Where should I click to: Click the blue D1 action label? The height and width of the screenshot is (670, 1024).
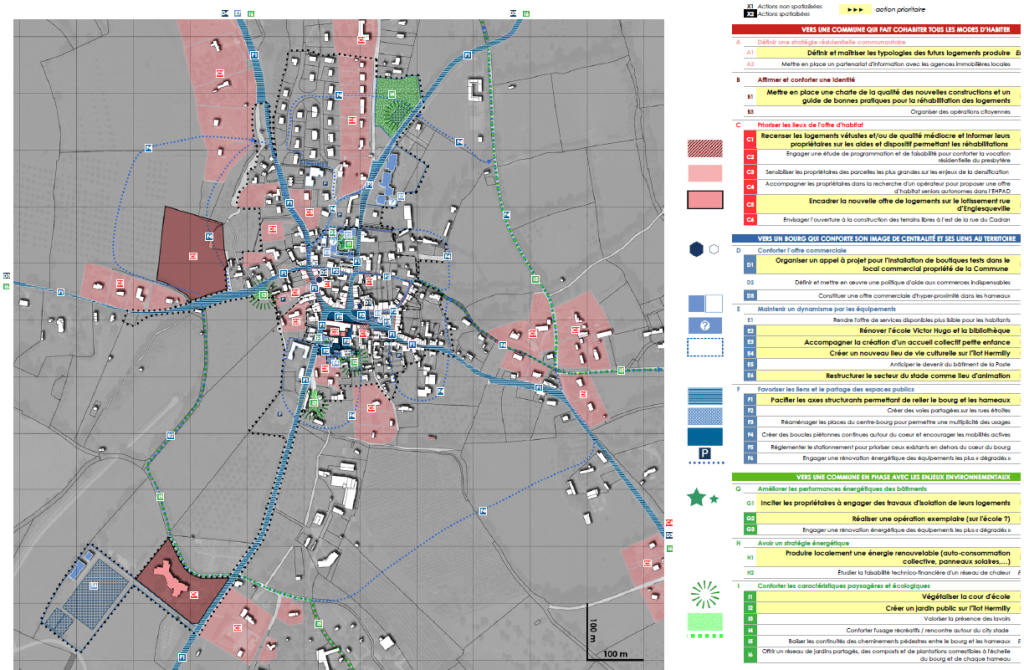click(749, 264)
